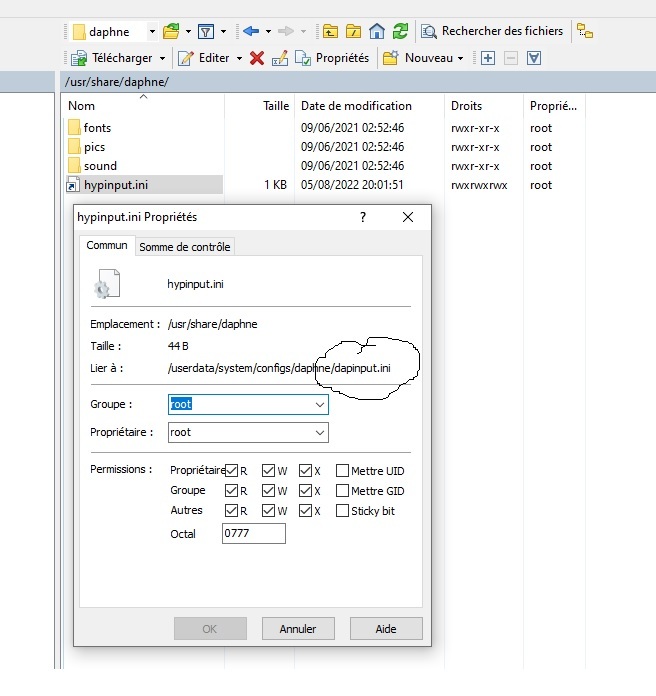This screenshot has height=696, width=656.
Task: Click the Nouveau button
Action: point(418,58)
